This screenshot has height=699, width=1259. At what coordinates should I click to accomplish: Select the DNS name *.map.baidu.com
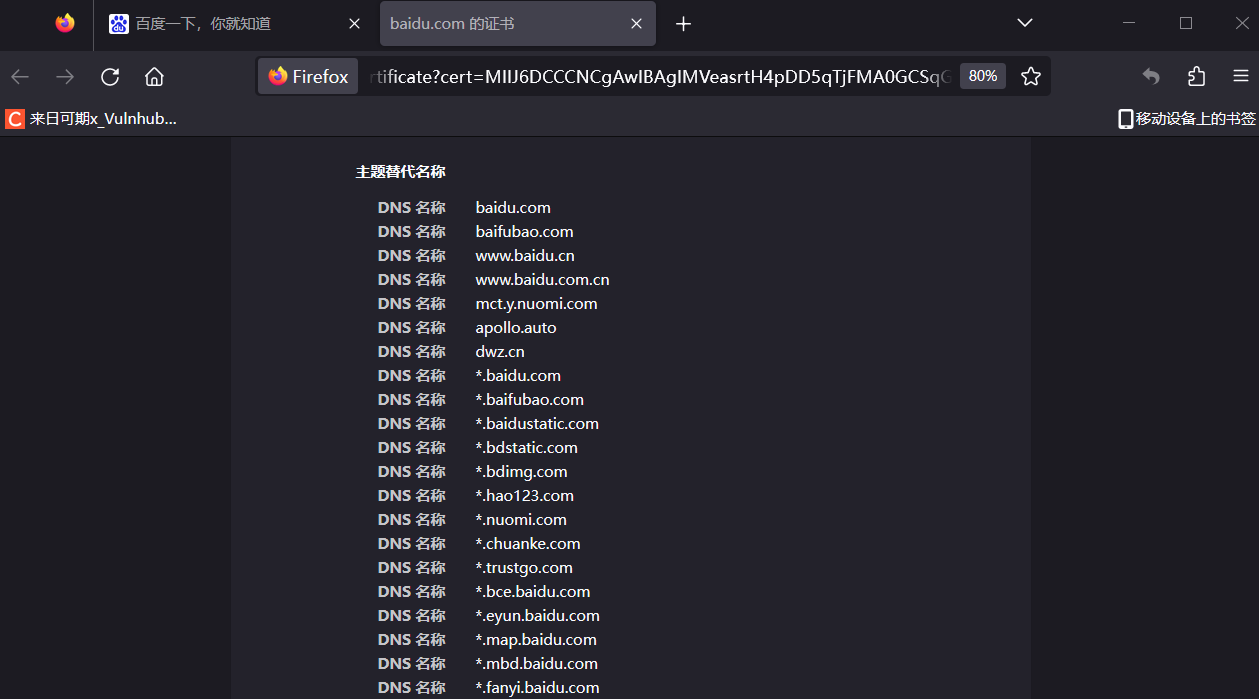pyautogui.click(x=536, y=640)
